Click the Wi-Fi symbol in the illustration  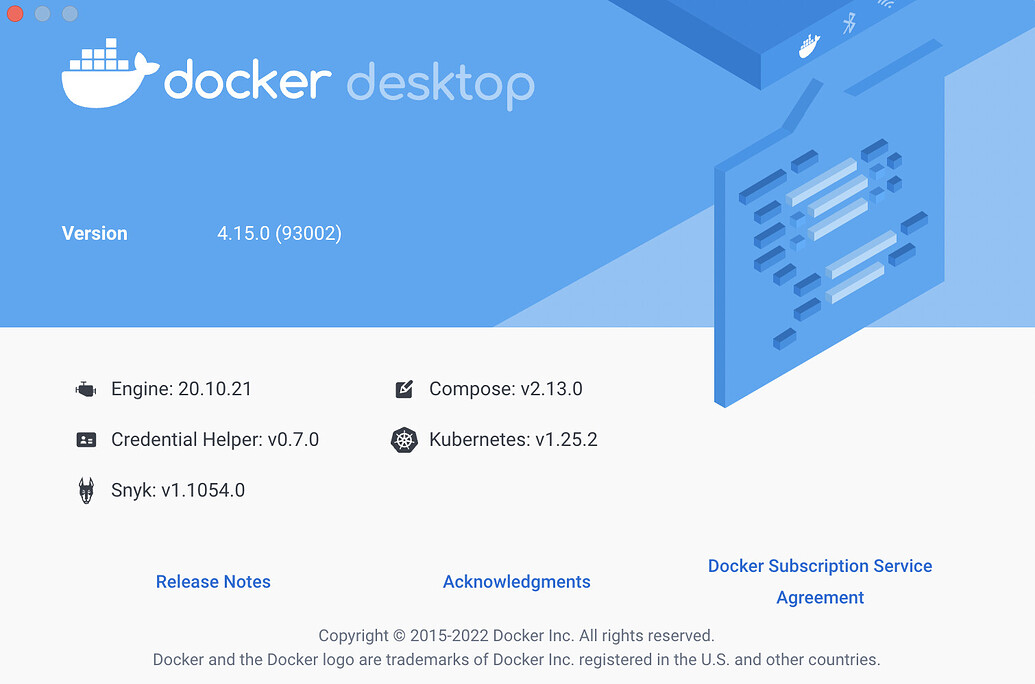[886, 4]
